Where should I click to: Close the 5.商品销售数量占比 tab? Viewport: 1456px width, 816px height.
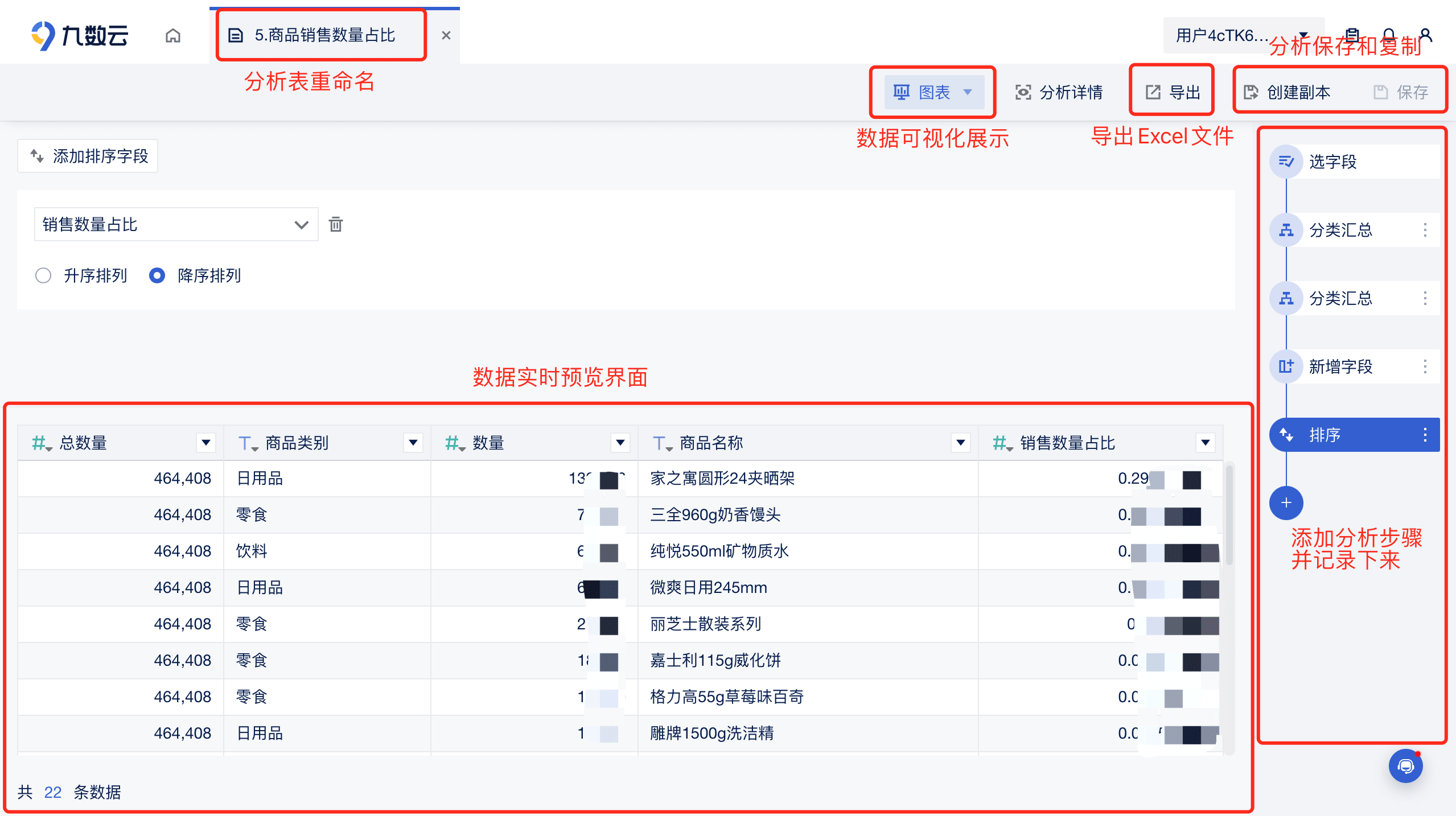[446, 35]
